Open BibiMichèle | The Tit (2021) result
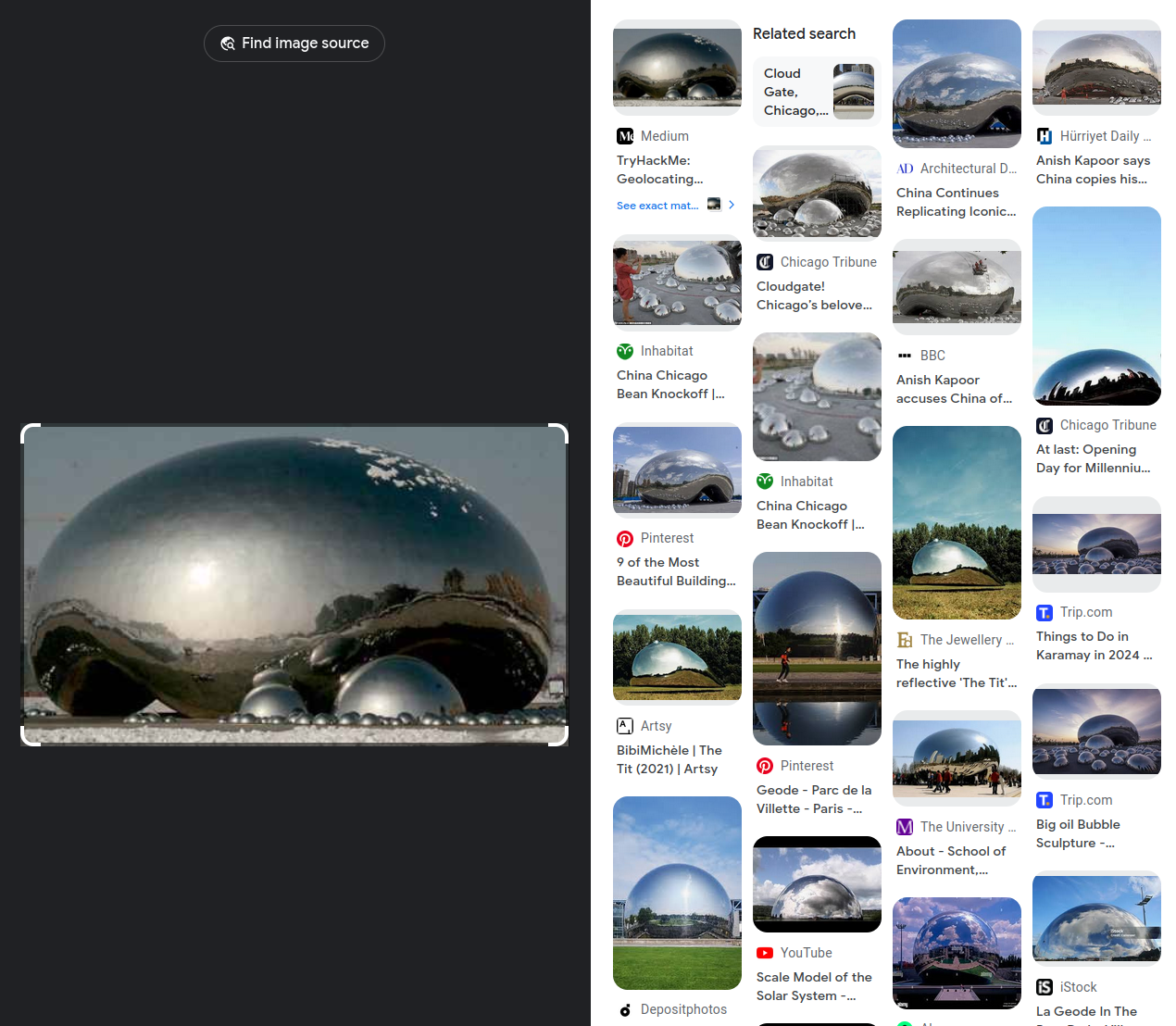Screen dimensions: 1176x1026 669,759
